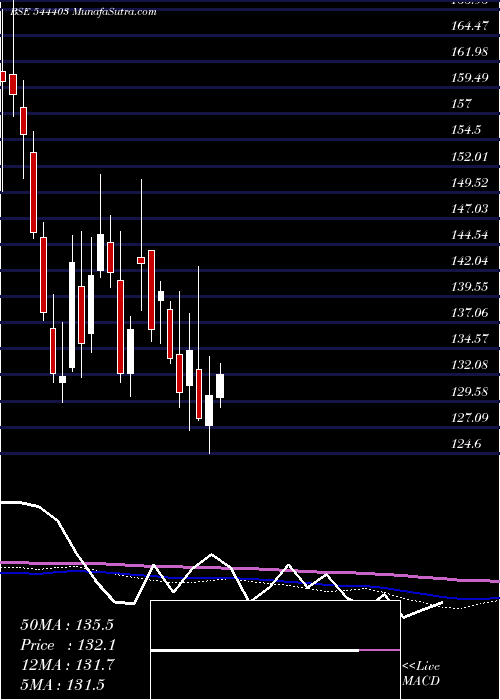
Task: Click the 139.55 price axis label
Action: coord(469,287)
